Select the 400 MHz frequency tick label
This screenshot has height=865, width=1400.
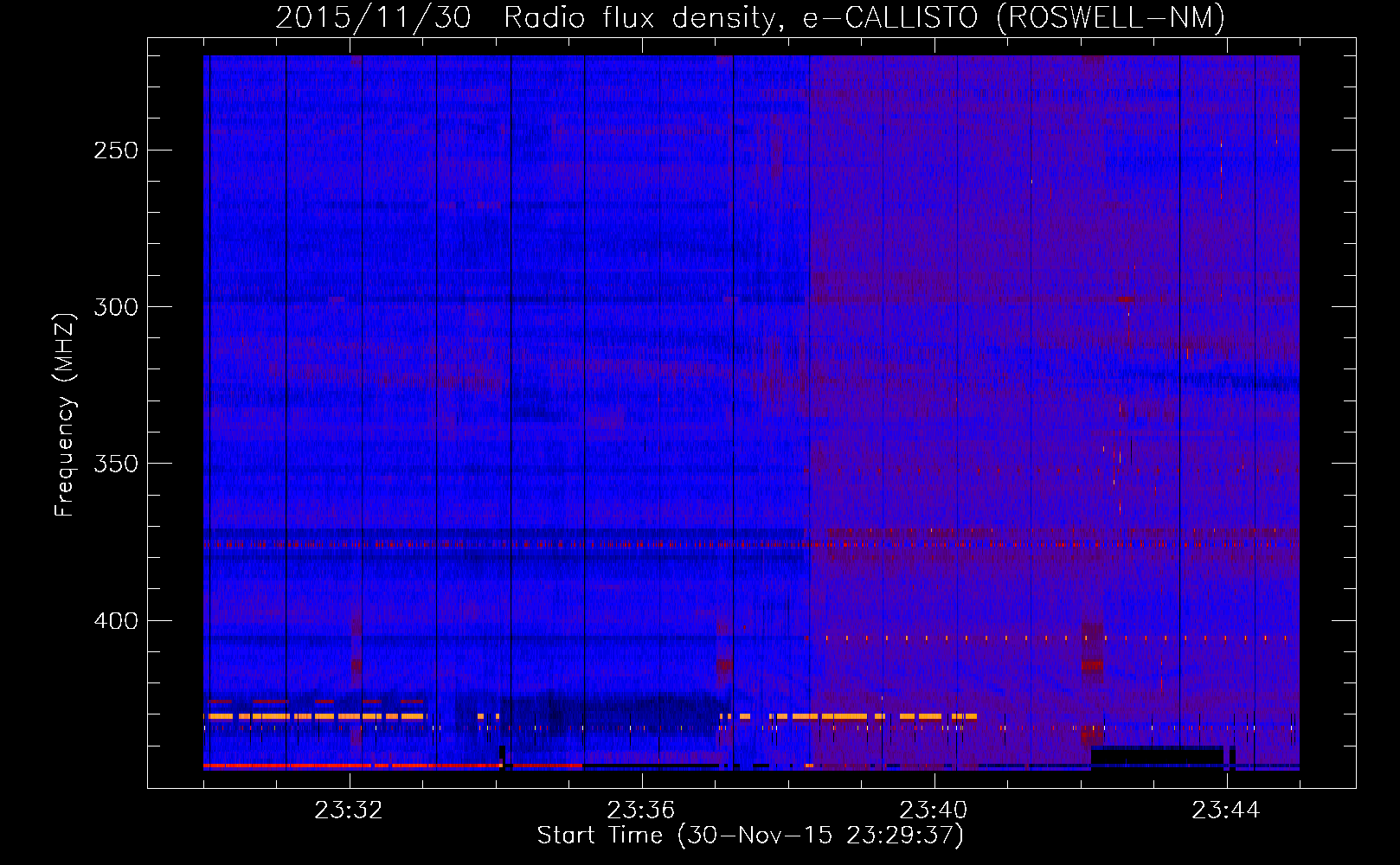tap(115, 621)
